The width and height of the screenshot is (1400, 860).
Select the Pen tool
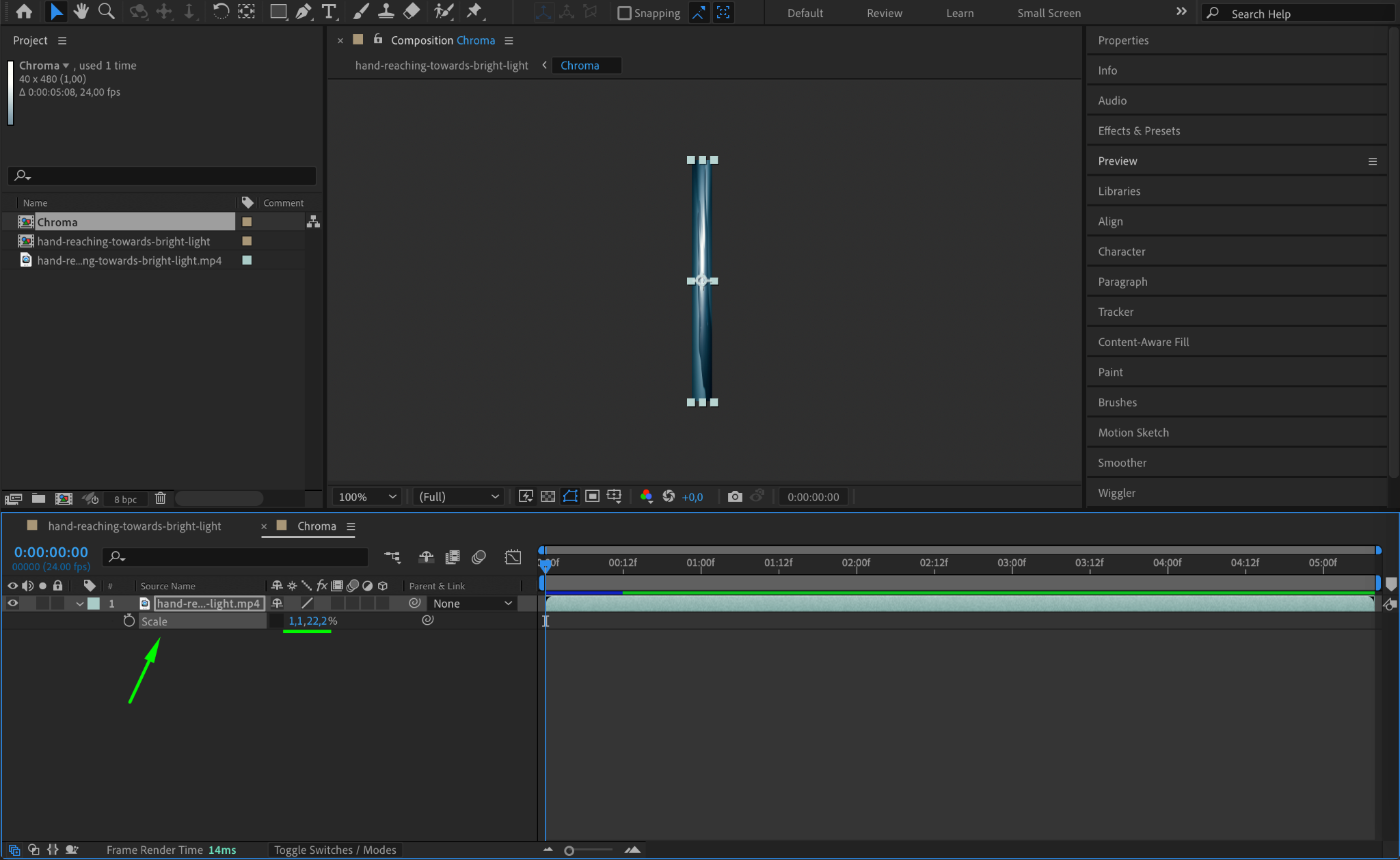click(x=304, y=12)
